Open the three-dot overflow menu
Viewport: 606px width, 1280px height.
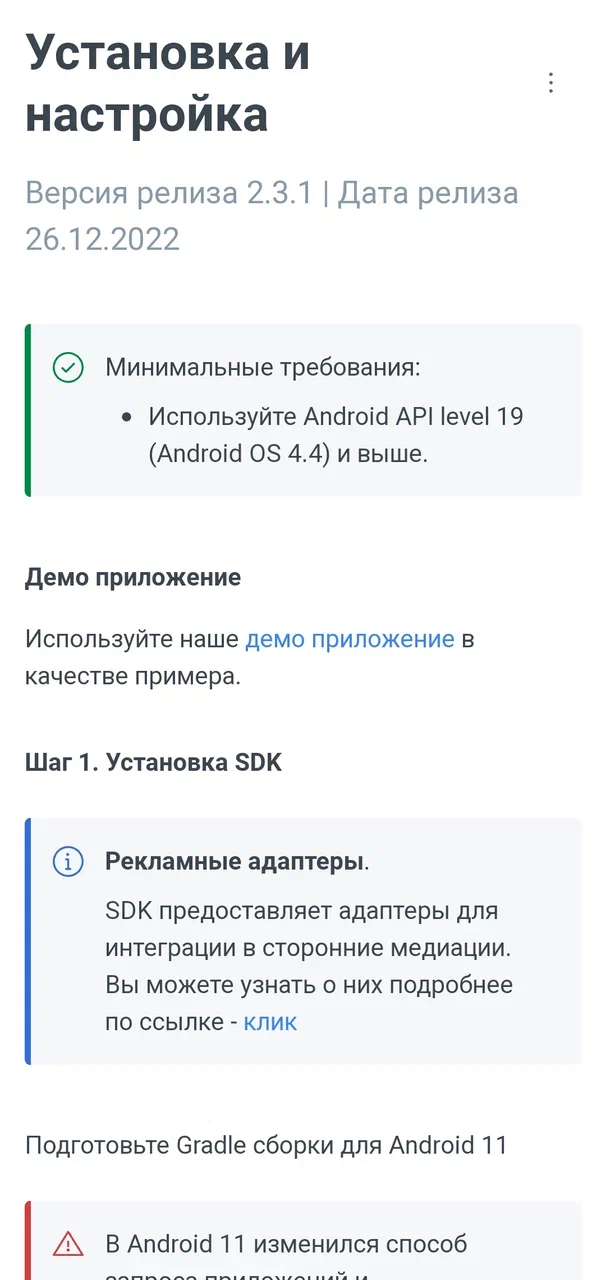point(551,83)
